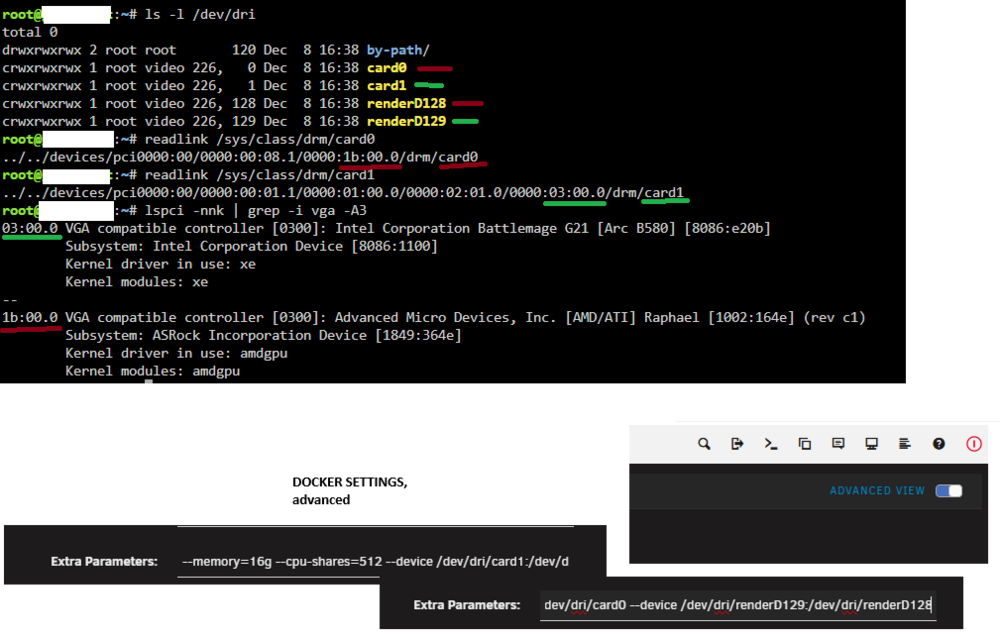The width and height of the screenshot is (1000, 640).
Task: Click 'Kernel modules: amdgpu' line
Action: (x=152, y=371)
